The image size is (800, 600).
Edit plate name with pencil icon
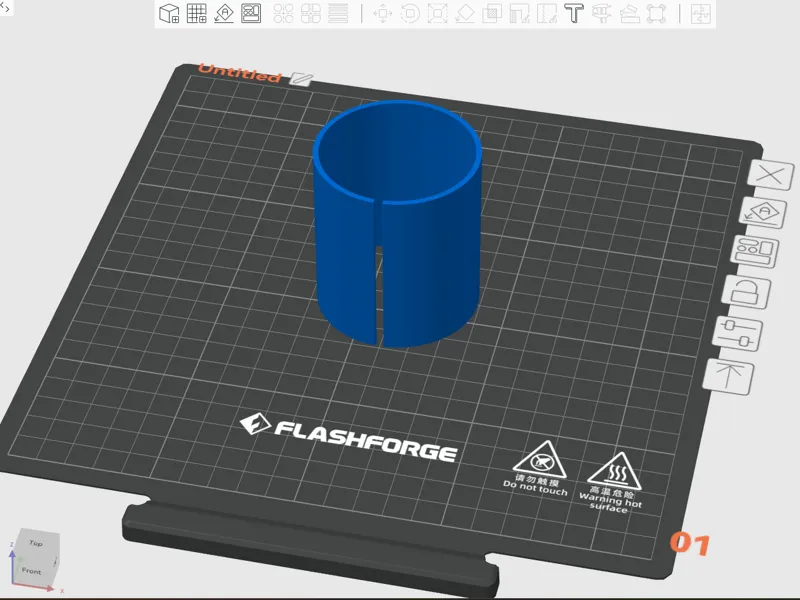tap(301, 79)
